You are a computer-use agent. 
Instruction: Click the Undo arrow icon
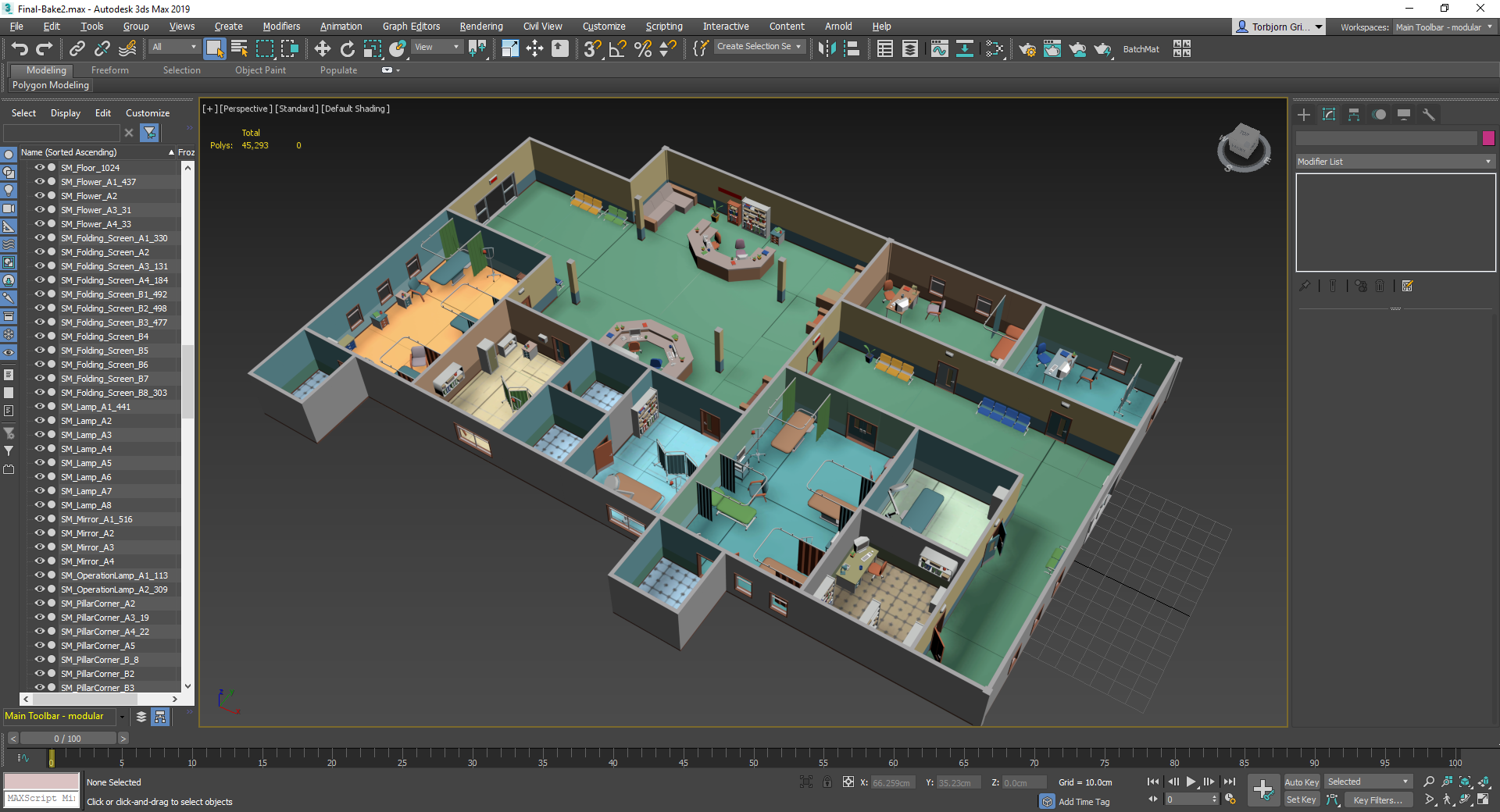(x=20, y=49)
